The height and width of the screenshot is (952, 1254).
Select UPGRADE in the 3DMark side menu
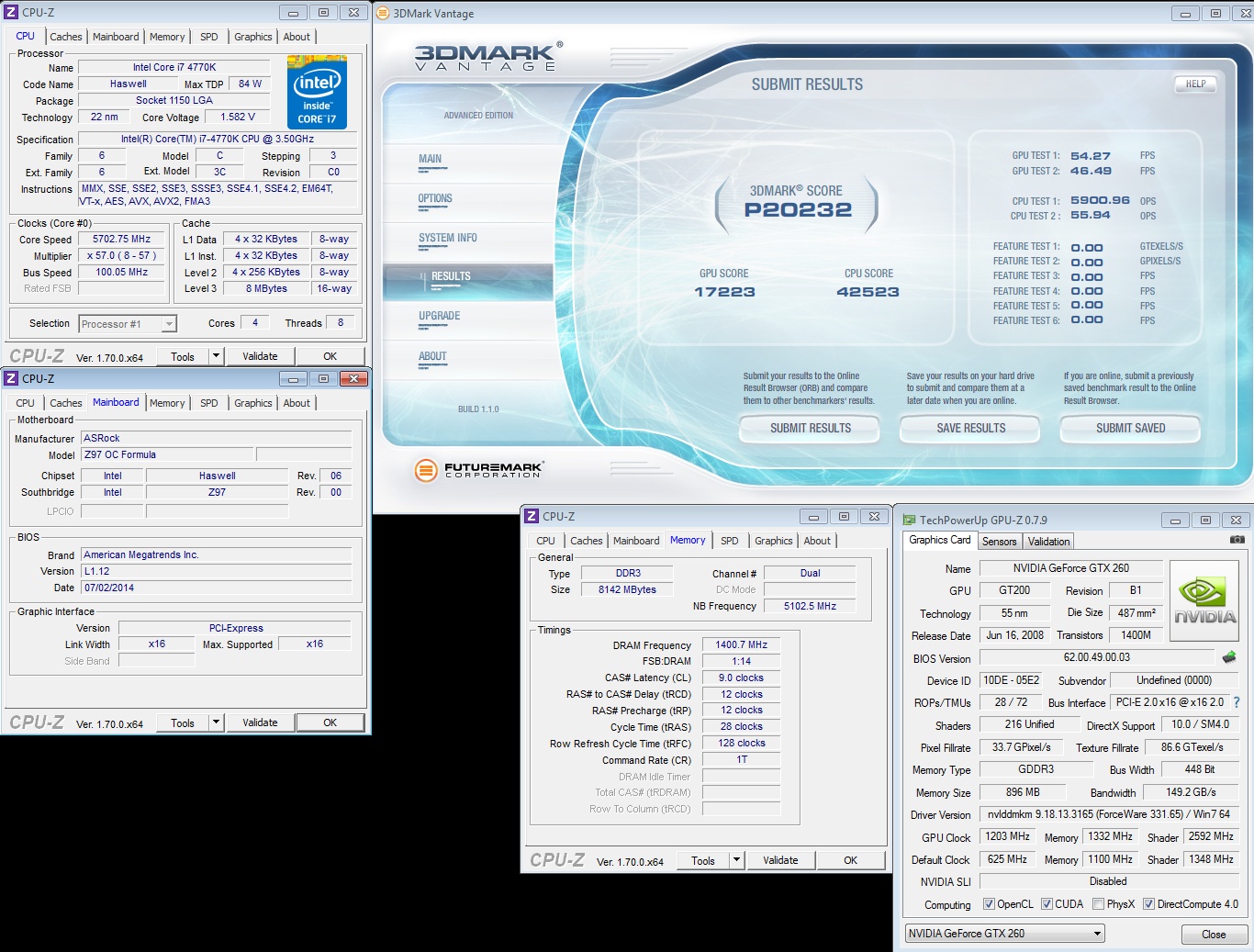point(440,316)
